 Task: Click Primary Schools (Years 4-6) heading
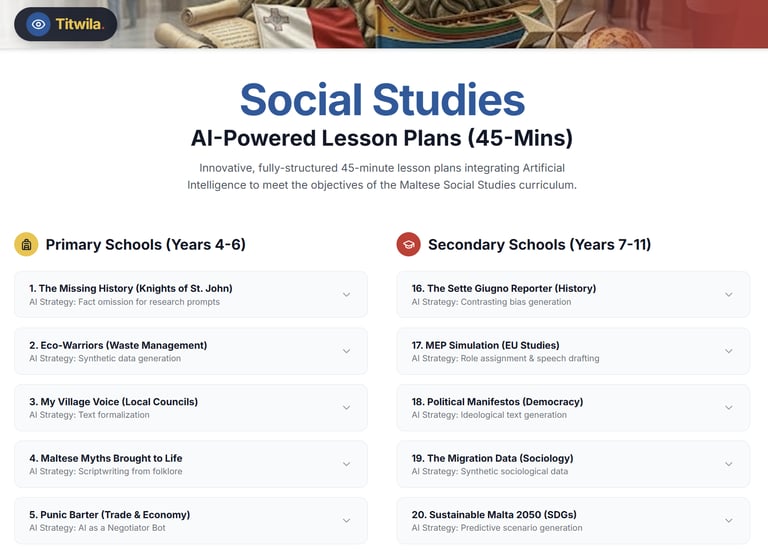point(146,244)
